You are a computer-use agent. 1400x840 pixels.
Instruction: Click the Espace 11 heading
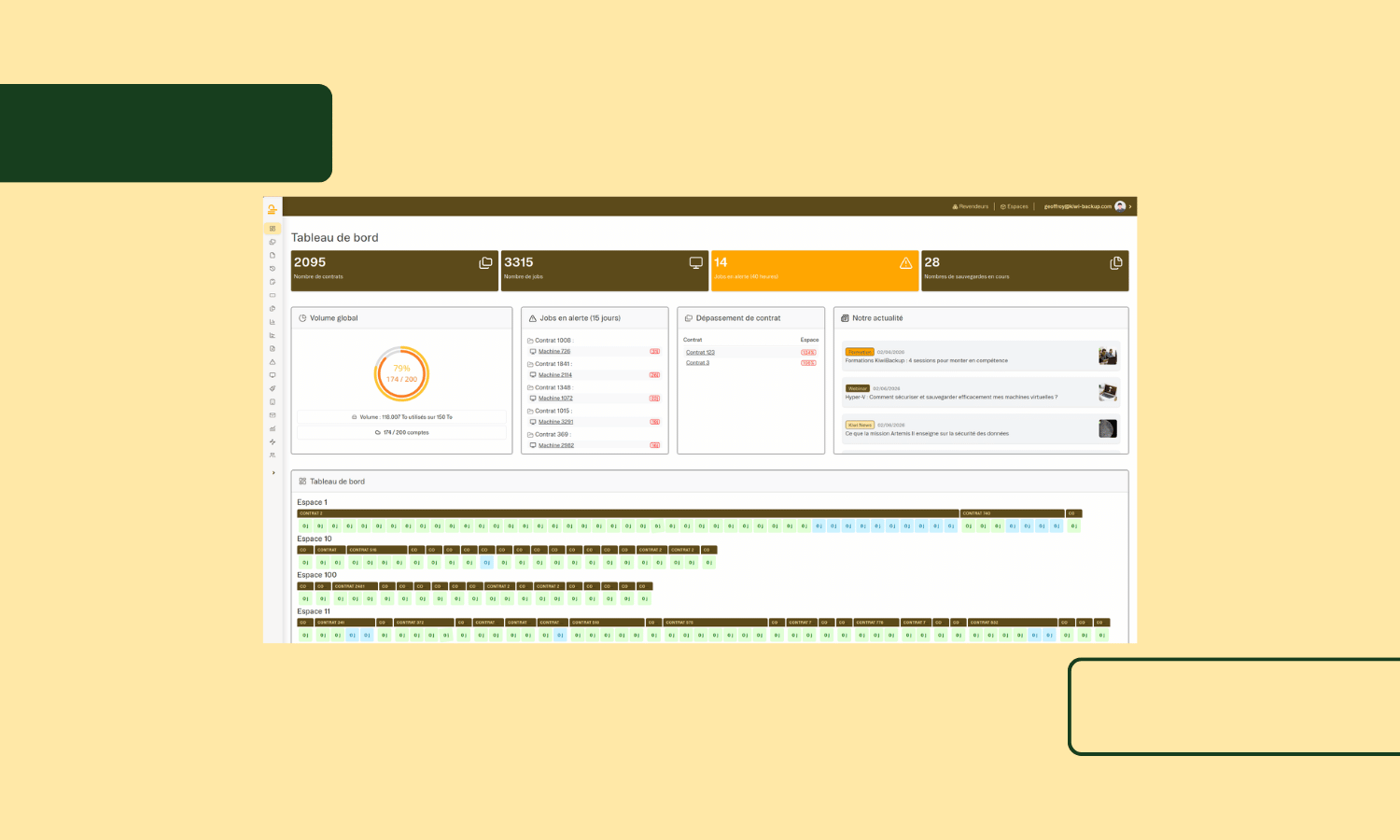314,611
